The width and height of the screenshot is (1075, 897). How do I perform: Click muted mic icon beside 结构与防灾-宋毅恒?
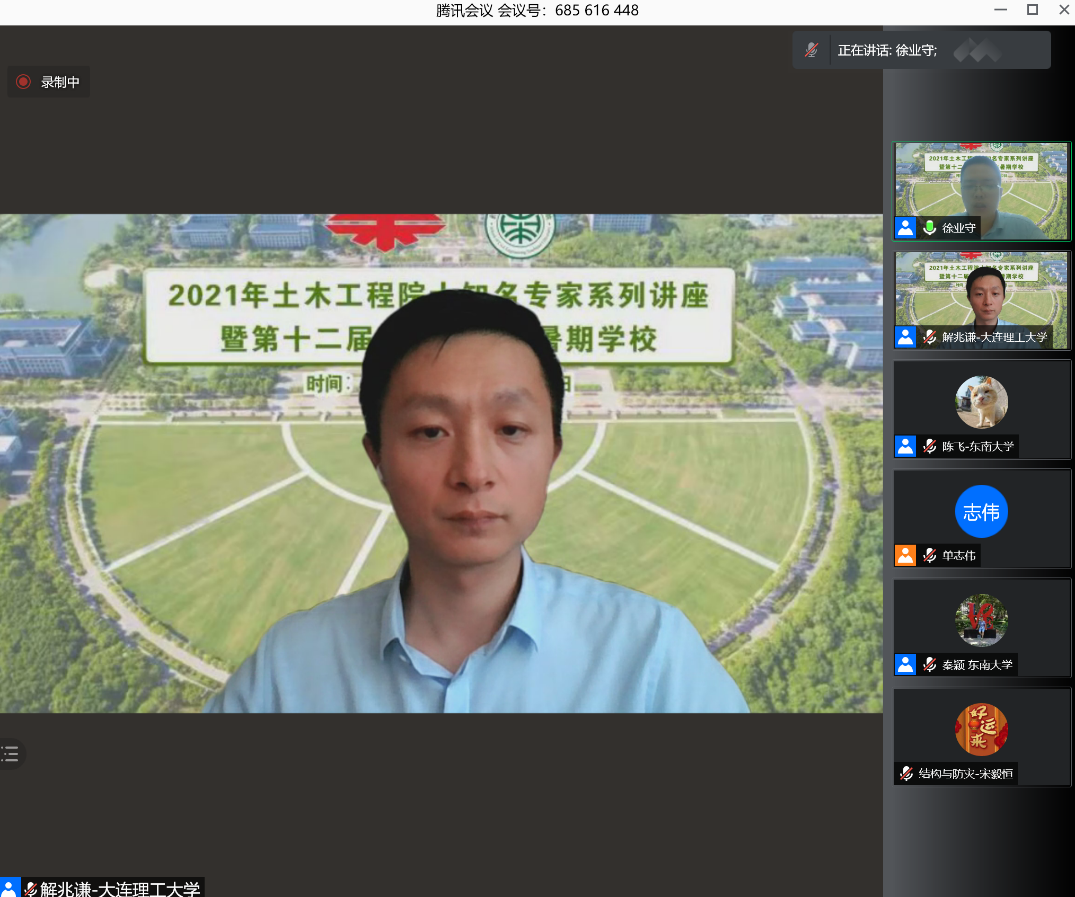pos(906,773)
